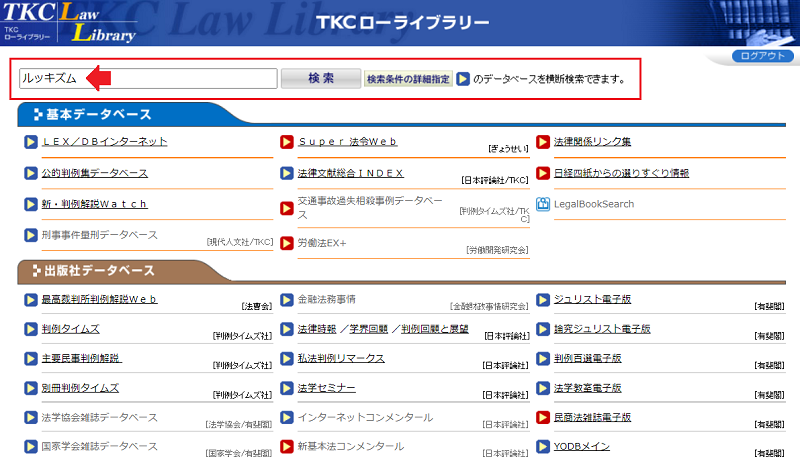The width and height of the screenshot is (800, 457).
Task: Open 最高裁判所判例解説Web link
Action: (99, 299)
